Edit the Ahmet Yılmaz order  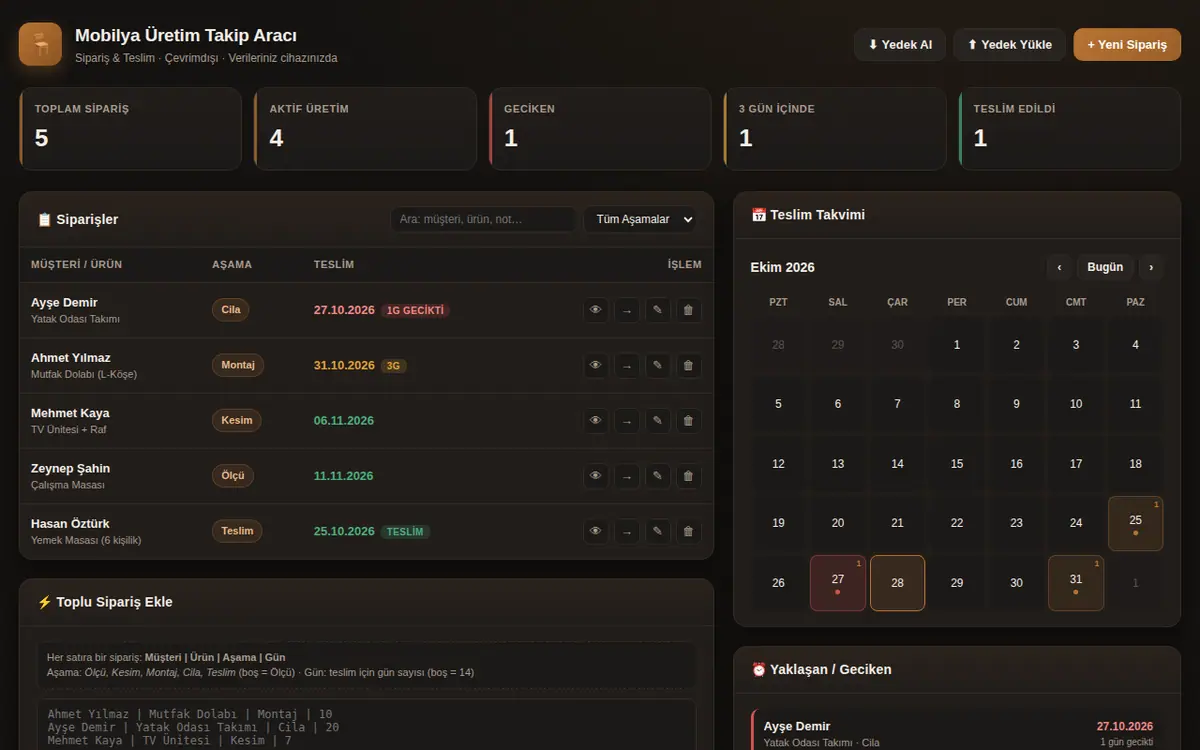point(658,365)
